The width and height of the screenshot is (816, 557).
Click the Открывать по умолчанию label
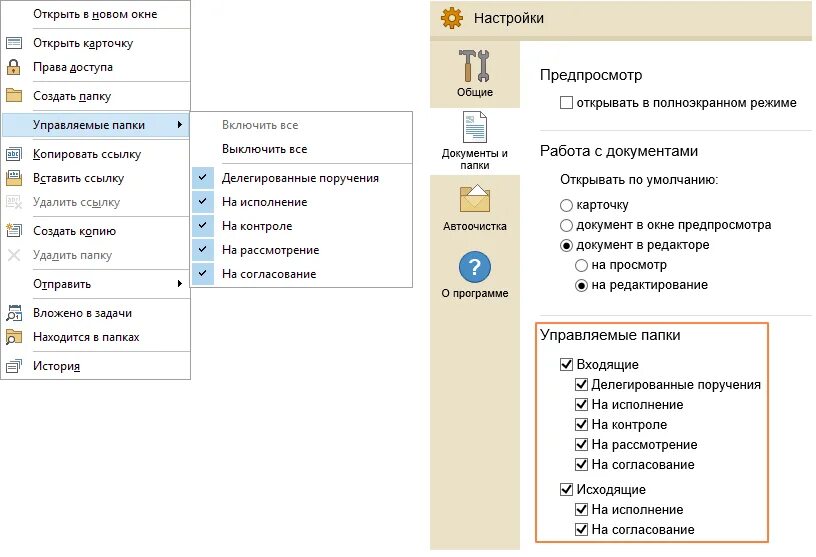[639, 180]
